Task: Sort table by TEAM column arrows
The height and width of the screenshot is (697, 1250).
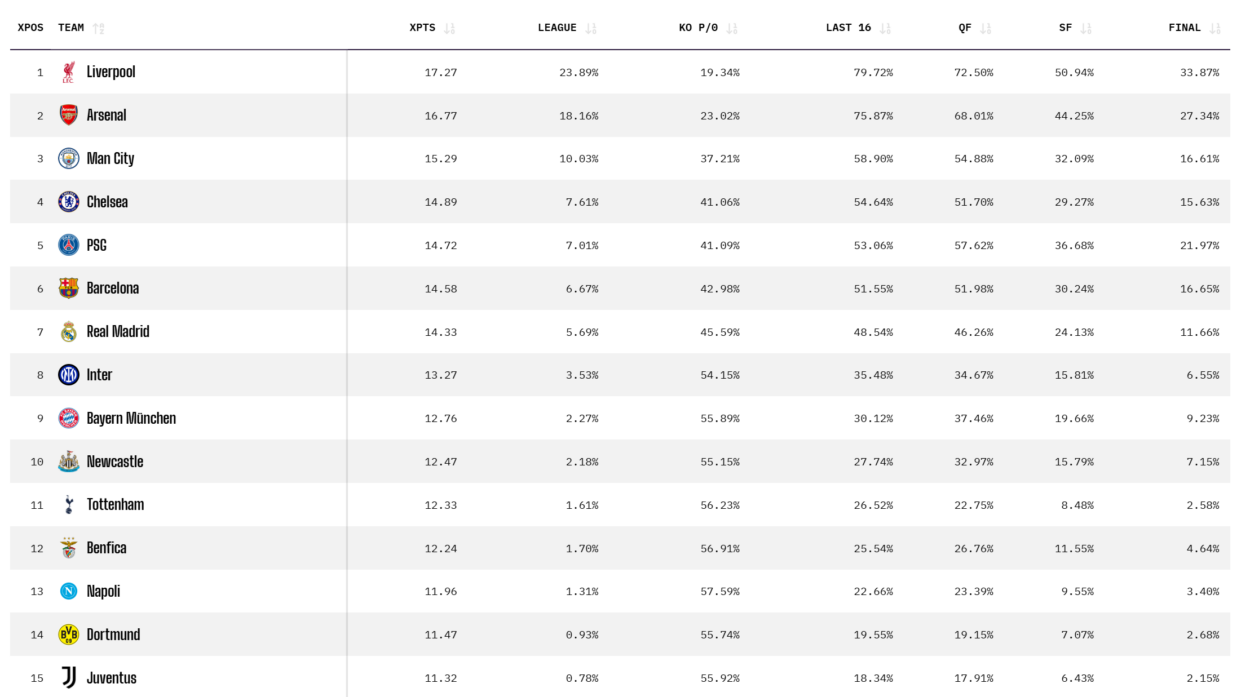Action: tap(98, 28)
